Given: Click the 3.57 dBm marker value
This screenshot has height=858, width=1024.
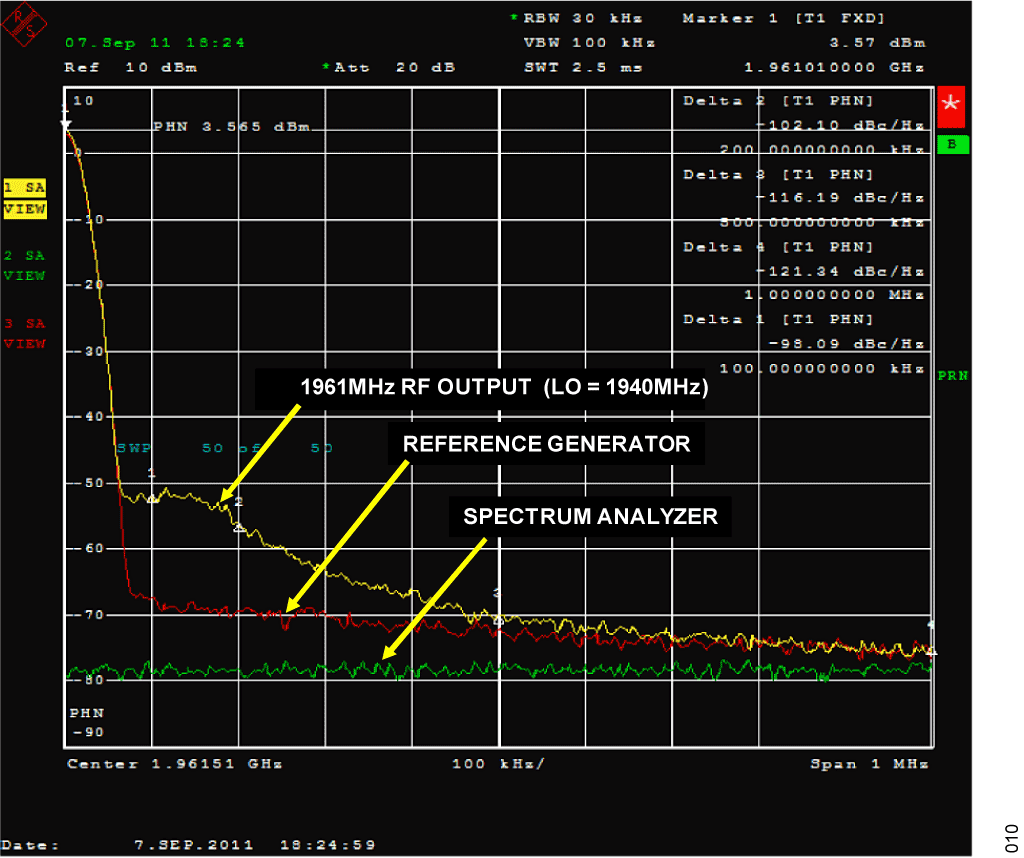Looking at the screenshot, I should point(878,42).
